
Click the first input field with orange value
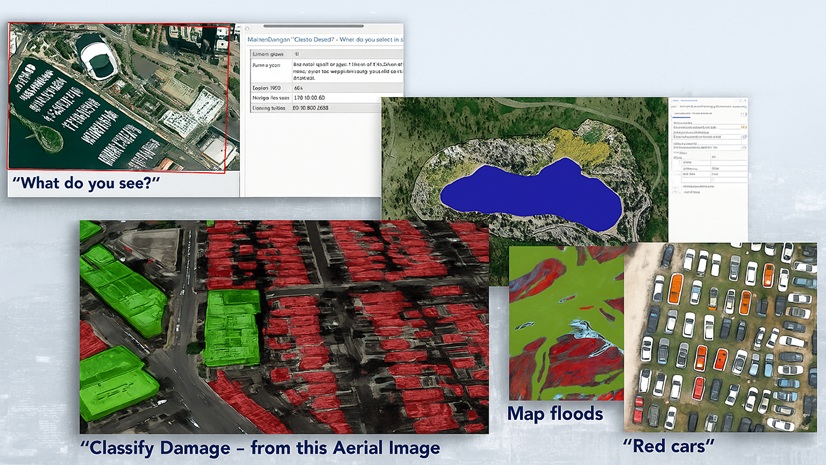tap(710, 127)
